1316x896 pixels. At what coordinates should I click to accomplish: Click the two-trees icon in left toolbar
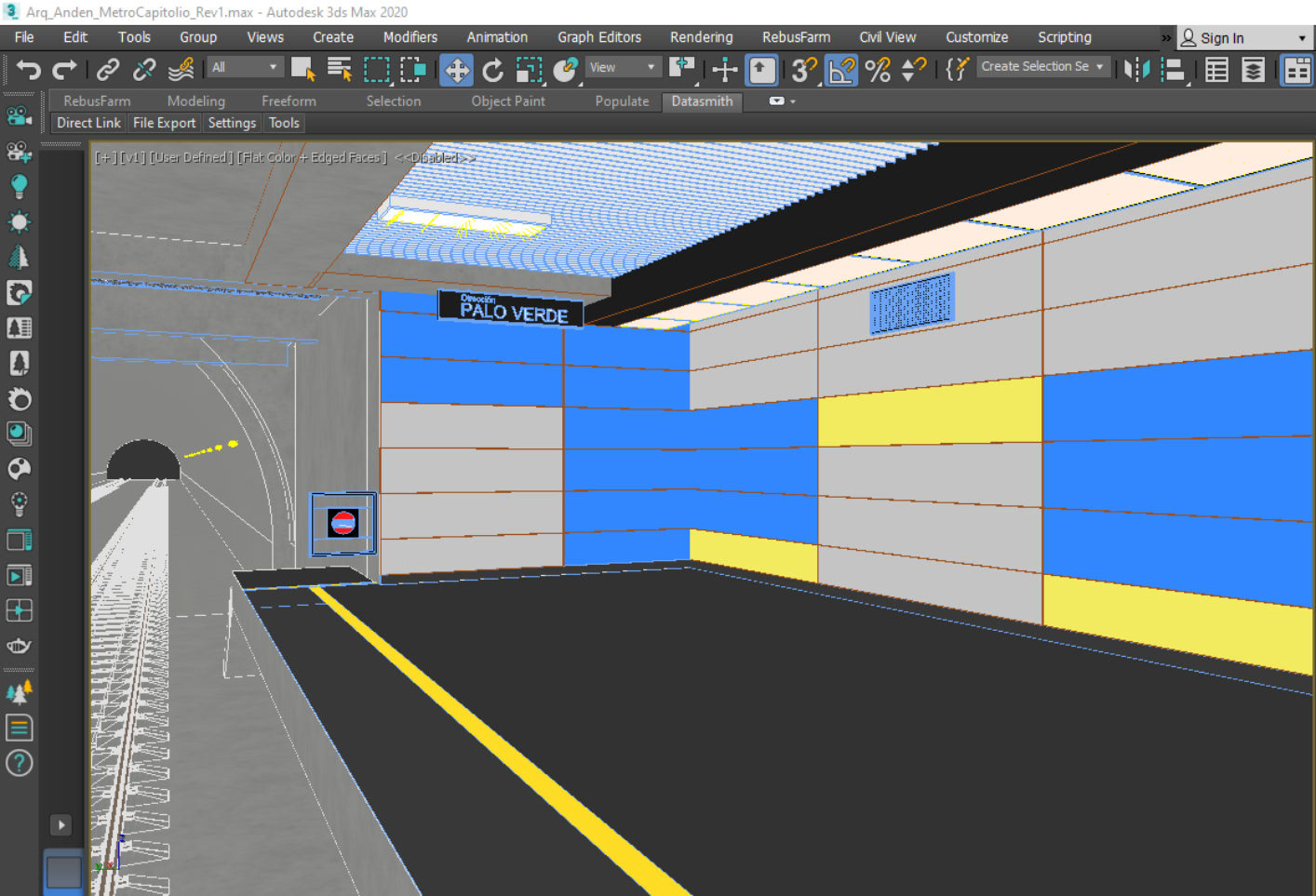19,692
